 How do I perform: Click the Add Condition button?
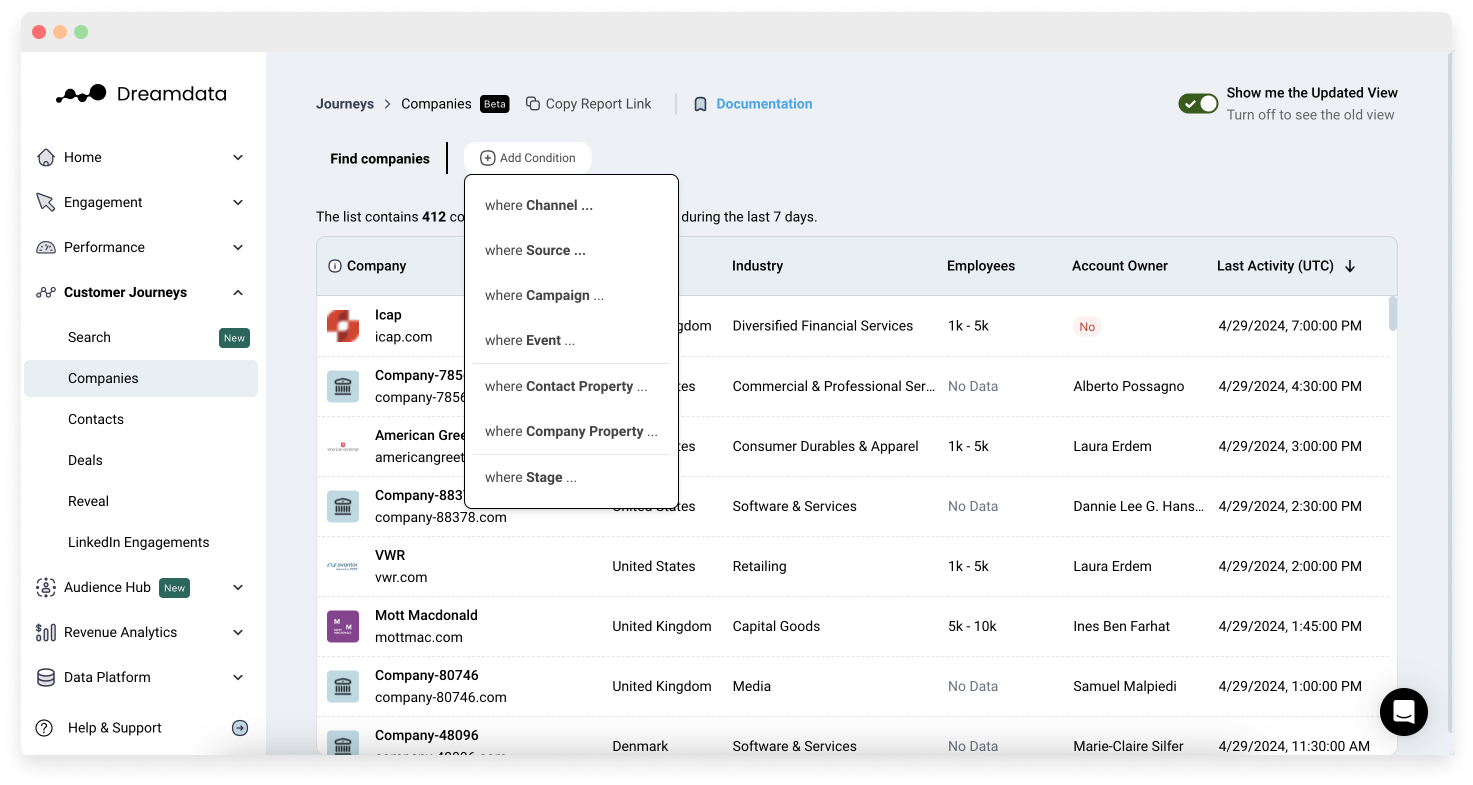pyautogui.click(x=528, y=158)
